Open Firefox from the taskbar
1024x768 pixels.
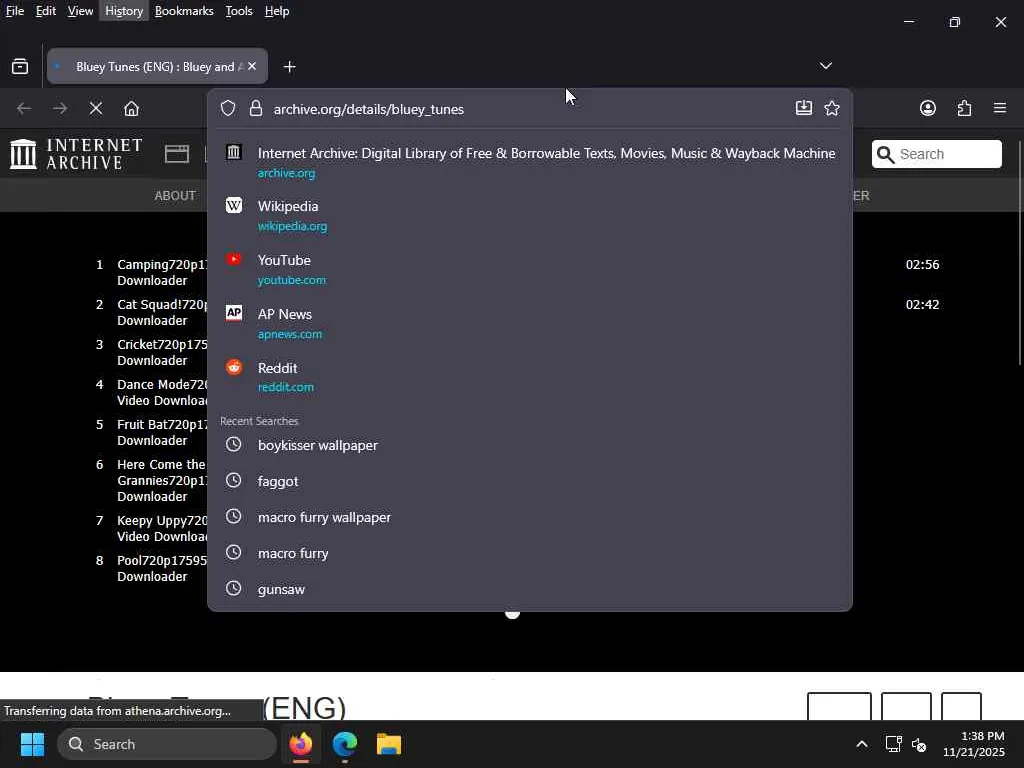[300, 744]
